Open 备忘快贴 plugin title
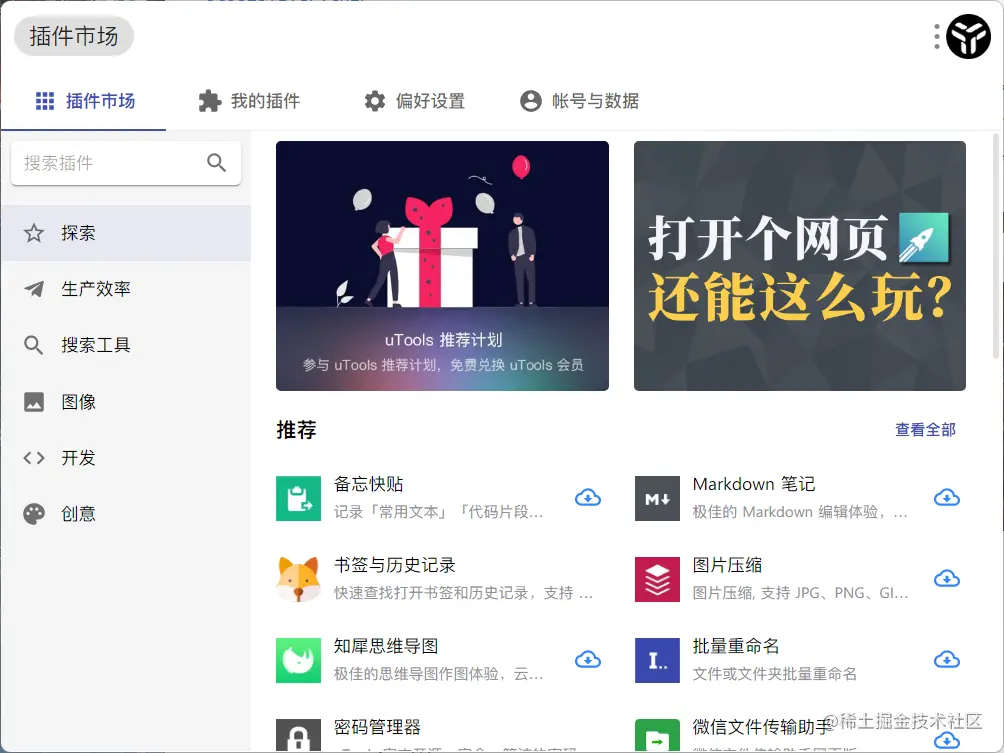The height and width of the screenshot is (753, 1004). pos(369,484)
